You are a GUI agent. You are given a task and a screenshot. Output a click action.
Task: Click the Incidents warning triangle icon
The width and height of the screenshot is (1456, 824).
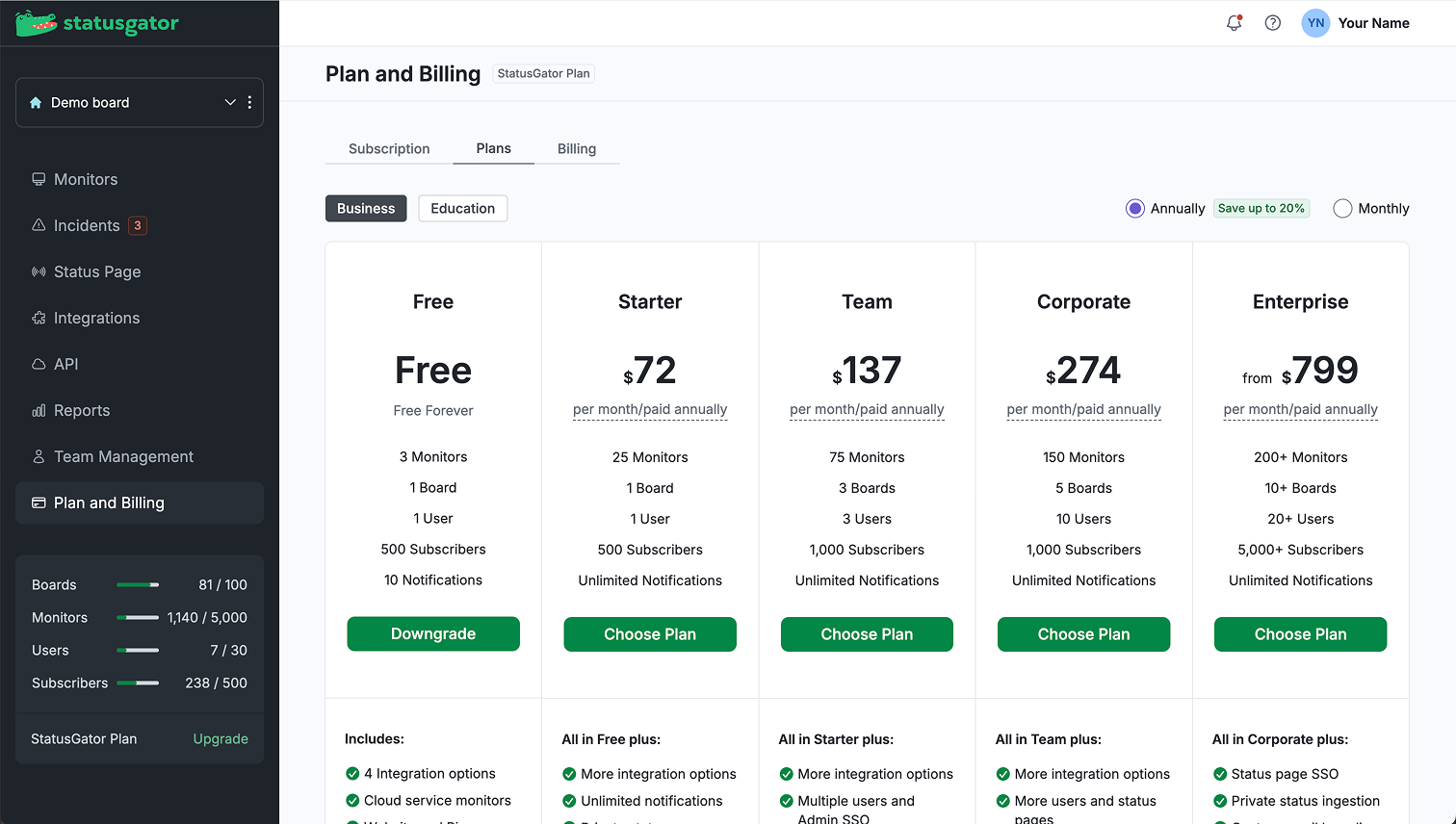pos(39,225)
